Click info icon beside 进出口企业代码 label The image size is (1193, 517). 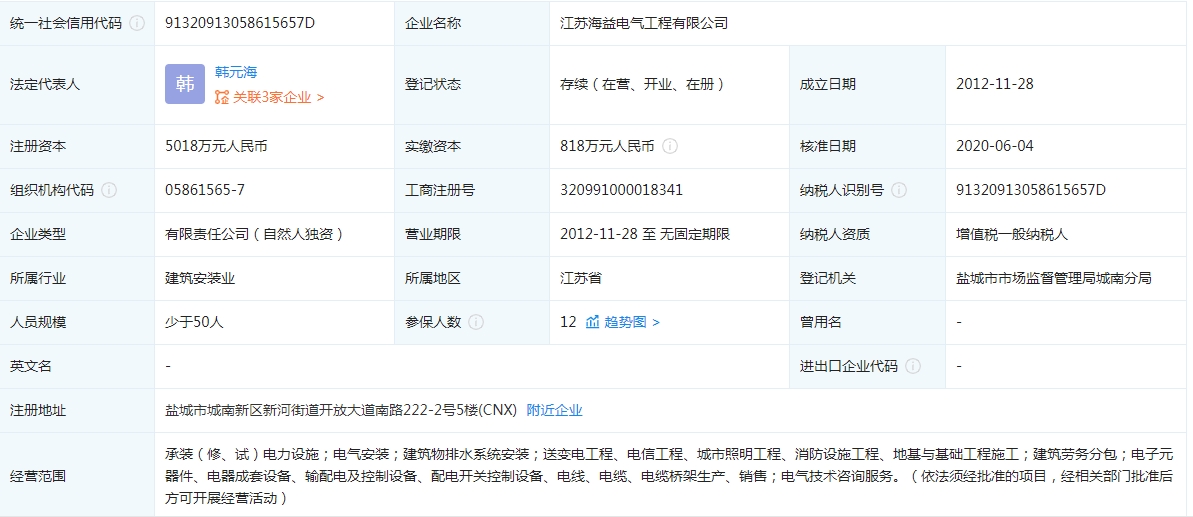(913, 366)
